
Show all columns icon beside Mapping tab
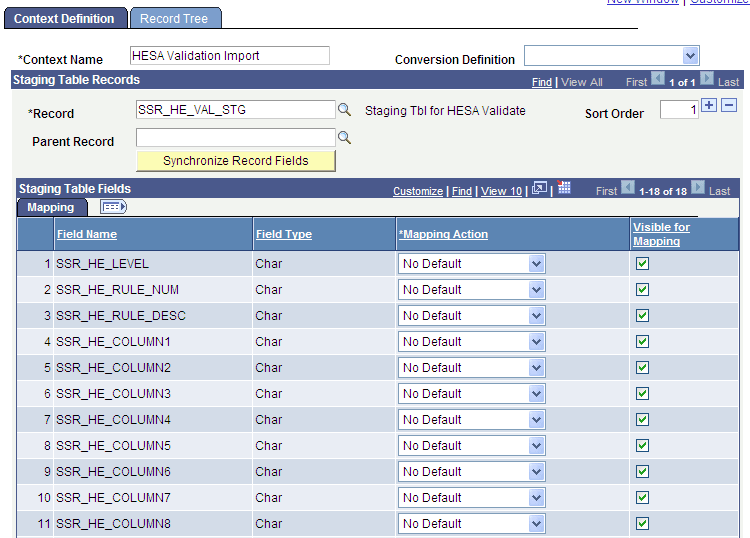tap(113, 207)
